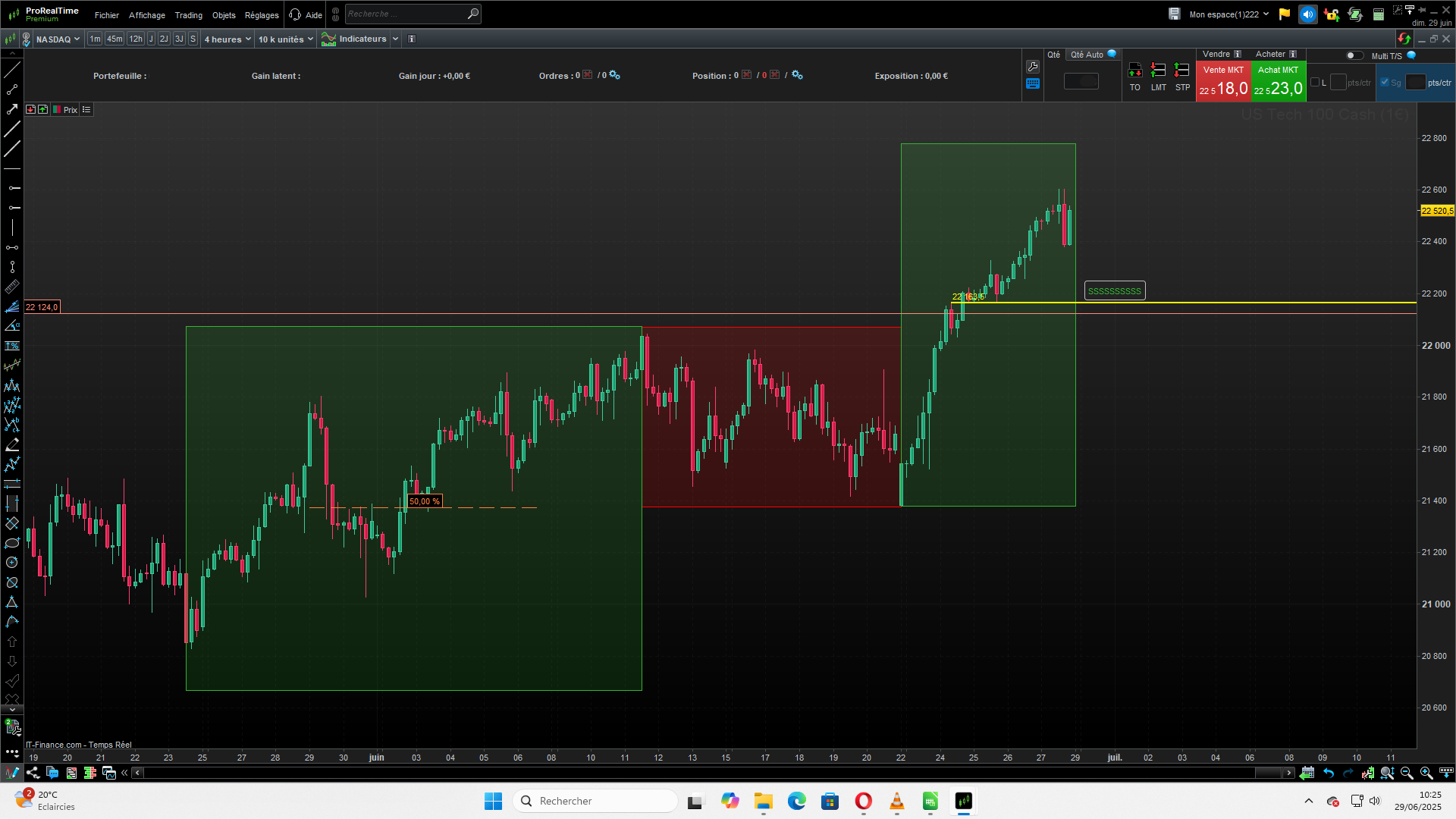Click the zoom out magnifier icon
The height and width of the screenshot is (819, 1456).
click(x=1407, y=773)
